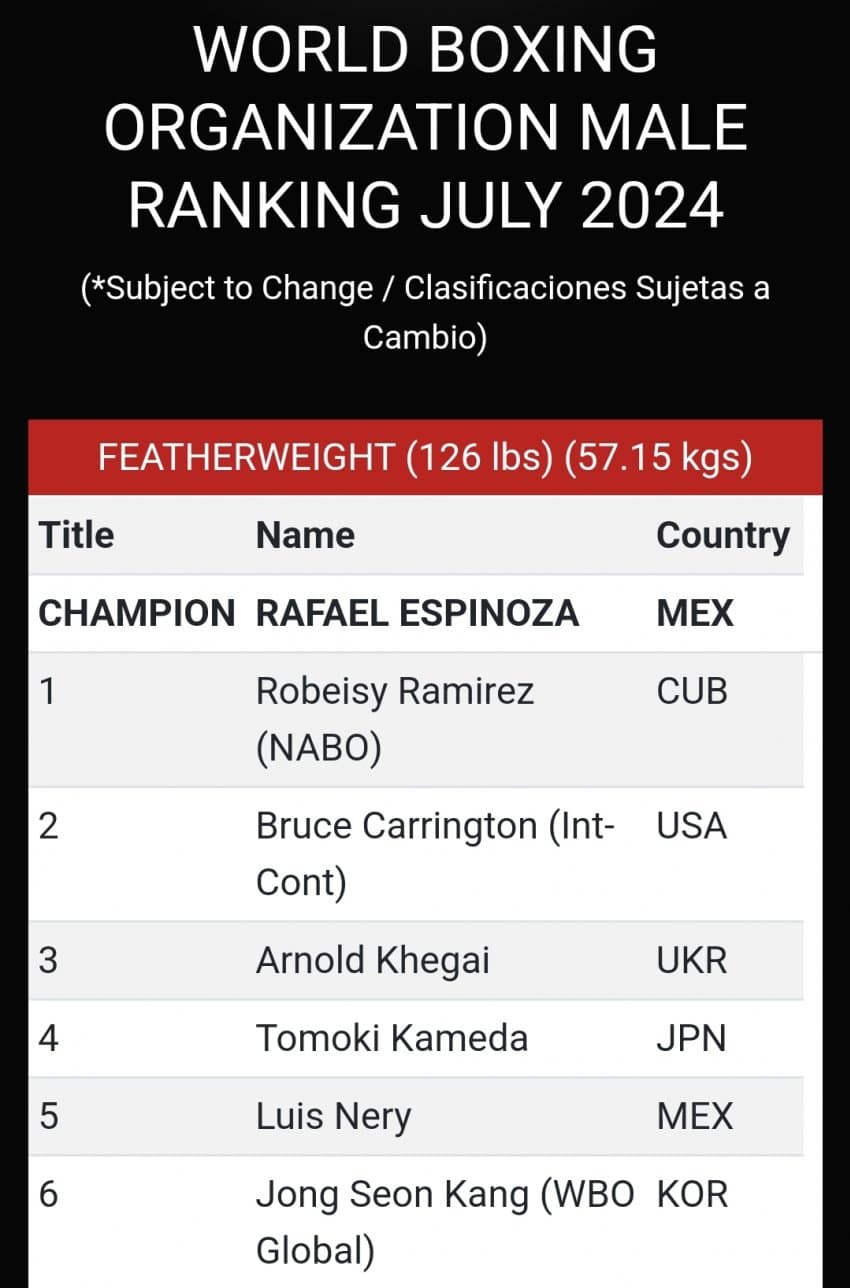
Task: Click the Title column header
Action: click(77, 535)
